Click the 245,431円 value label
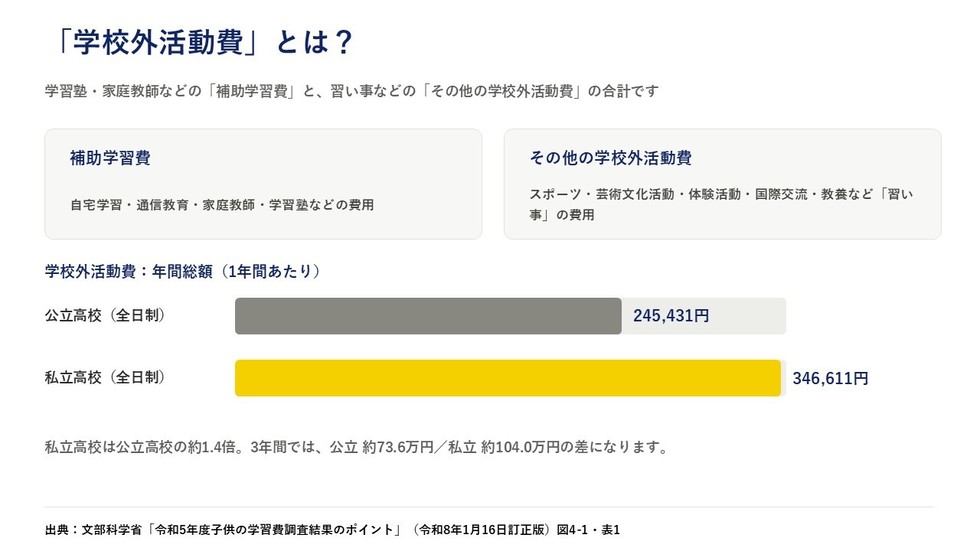The height and width of the screenshot is (551, 980). (671, 316)
